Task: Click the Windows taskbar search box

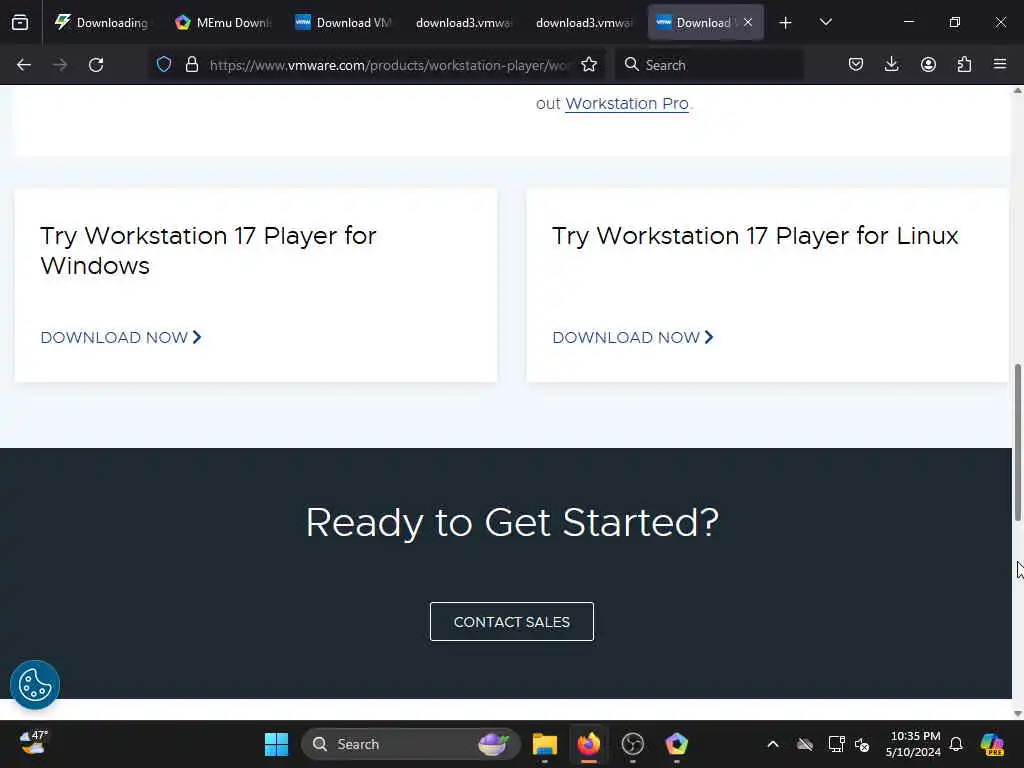Action: coord(410,744)
